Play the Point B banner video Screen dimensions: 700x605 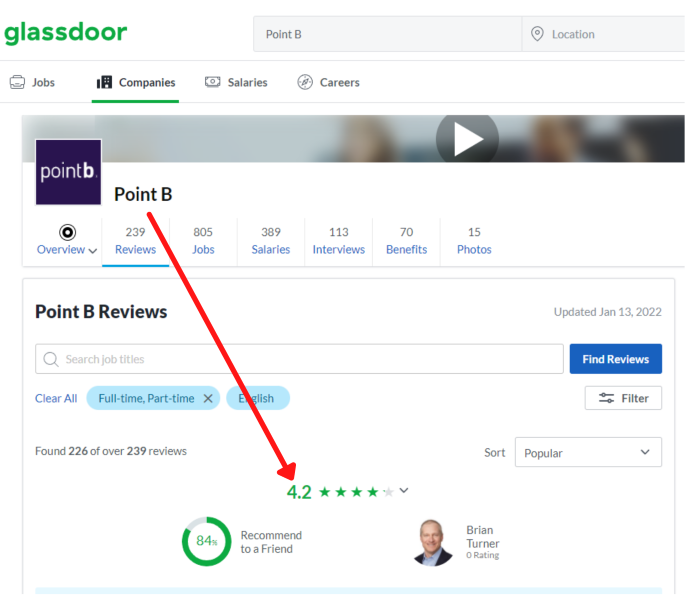pos(466,139)
